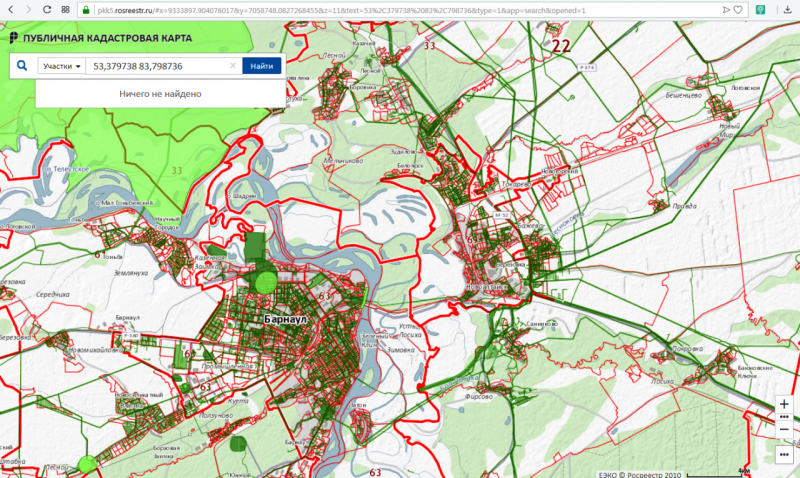This screenshot has height=478, width=800.
Task: Click the ЕЭКО Росреестр 2010 attribution
Action: click(640, 474)
